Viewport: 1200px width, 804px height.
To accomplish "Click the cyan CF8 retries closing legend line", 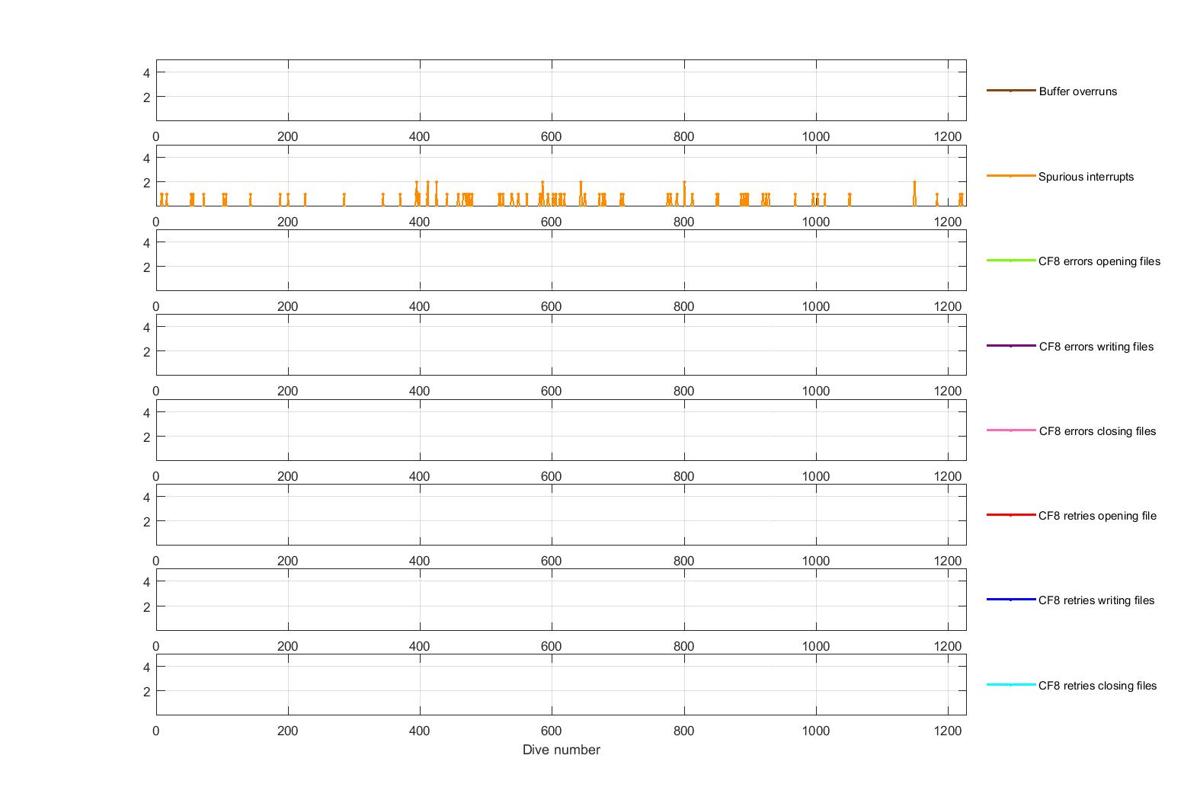I will (1011, 685).
